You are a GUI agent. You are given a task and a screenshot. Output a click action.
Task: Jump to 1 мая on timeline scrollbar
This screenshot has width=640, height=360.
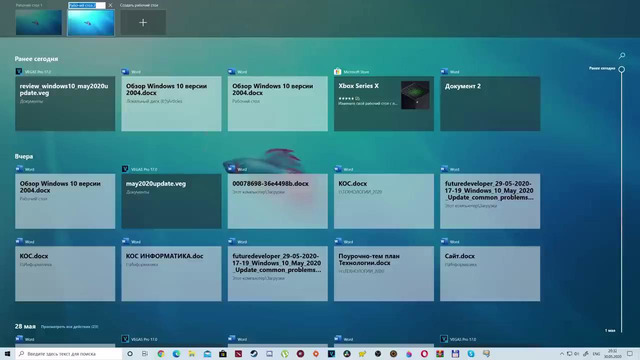610,331
